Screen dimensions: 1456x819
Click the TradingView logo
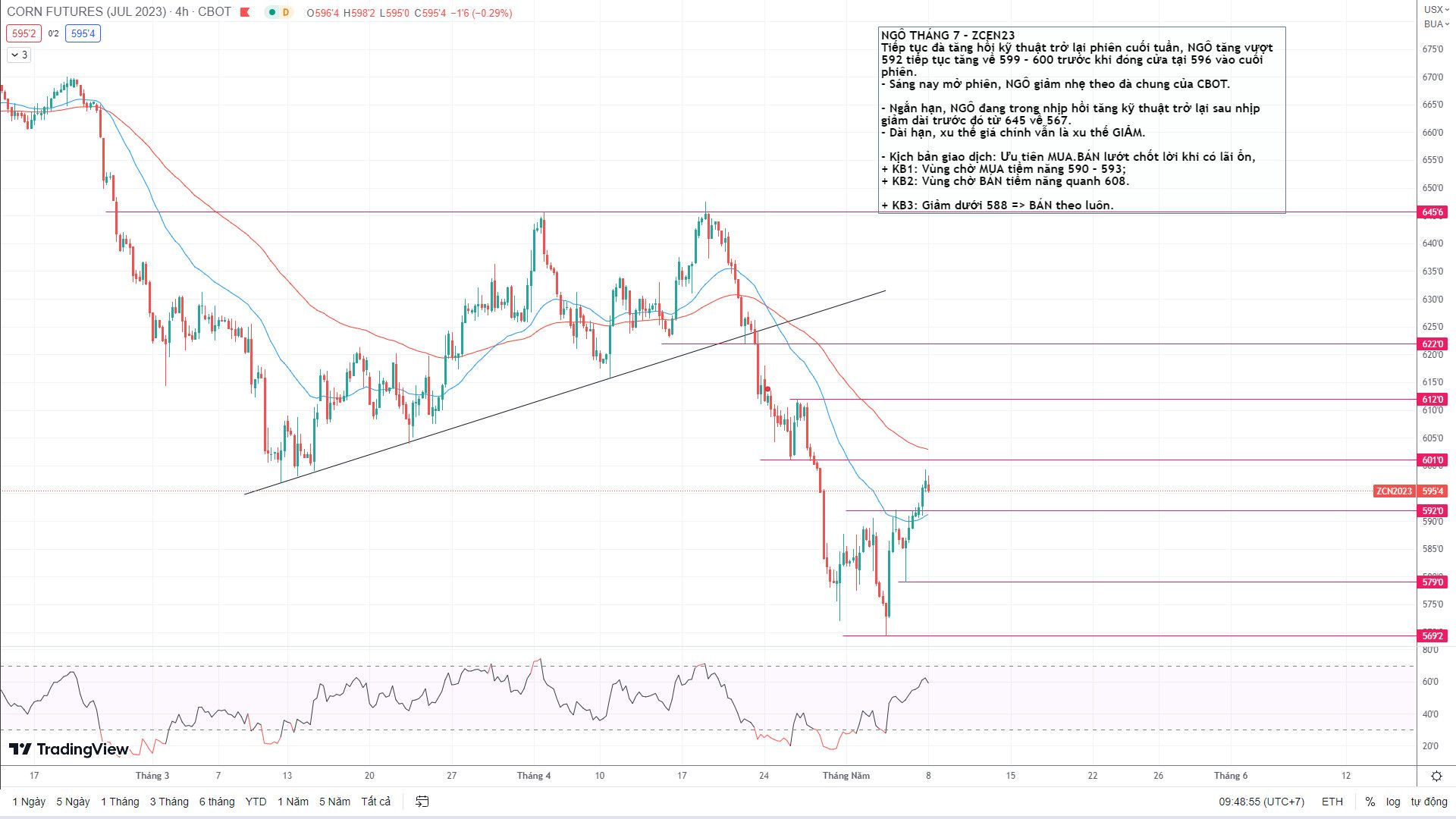click(69, 749)
